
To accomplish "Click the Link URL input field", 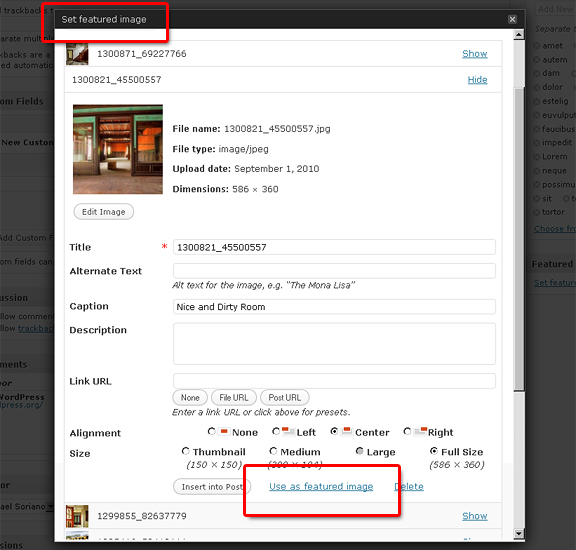I will click(334, 381).
